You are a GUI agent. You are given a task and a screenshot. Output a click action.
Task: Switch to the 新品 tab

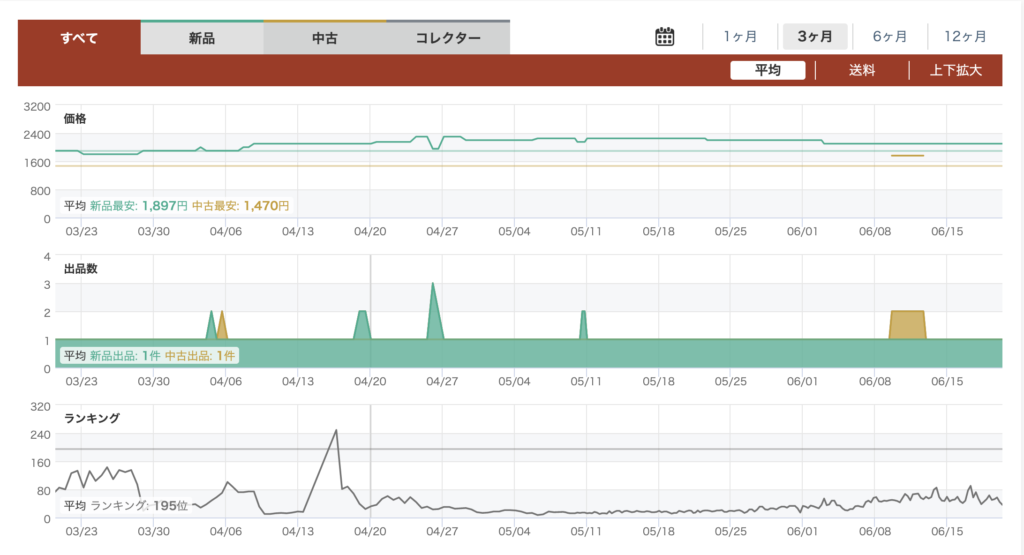click(x=202, y=38)
